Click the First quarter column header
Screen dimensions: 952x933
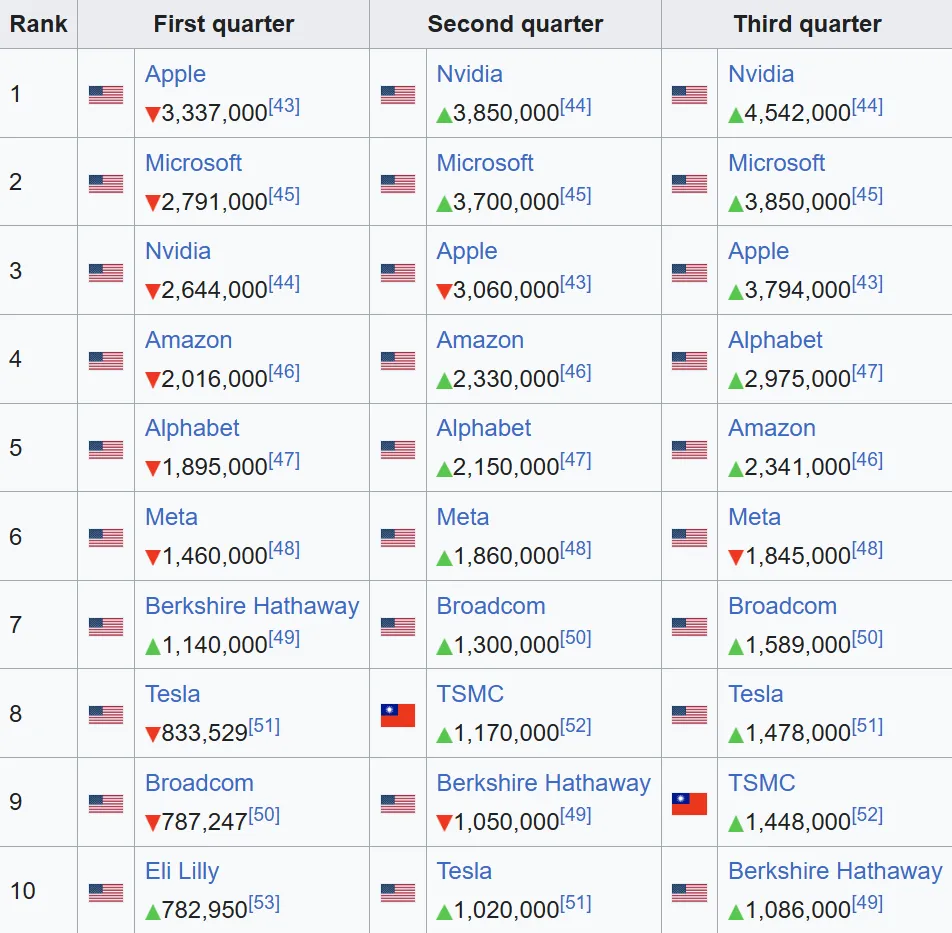pos(223,24)
